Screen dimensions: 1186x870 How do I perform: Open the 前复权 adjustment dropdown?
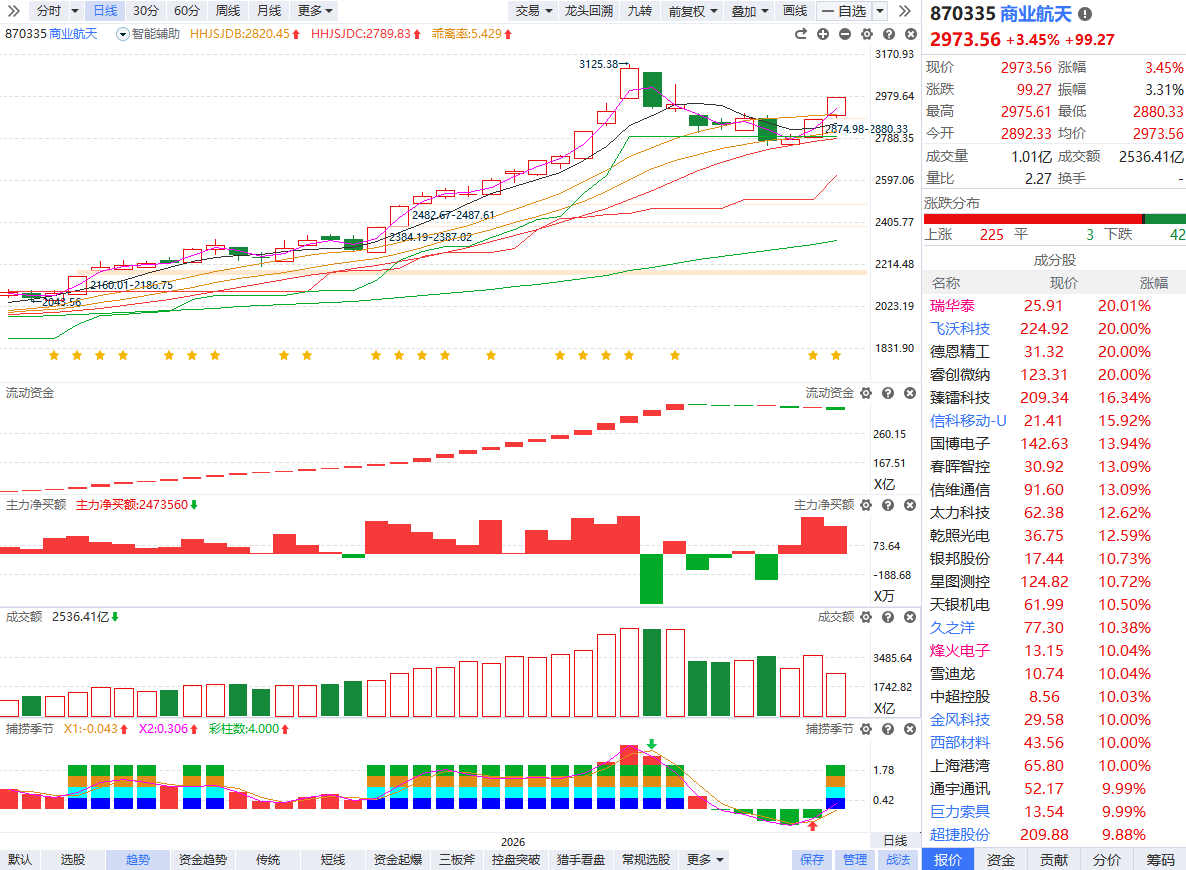(692, 11)
